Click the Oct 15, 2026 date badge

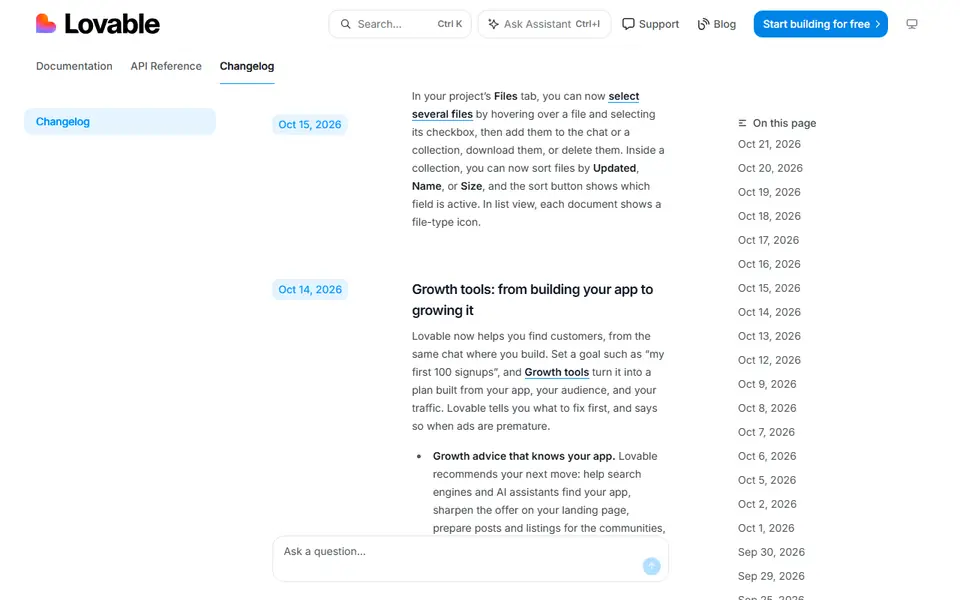310,124
